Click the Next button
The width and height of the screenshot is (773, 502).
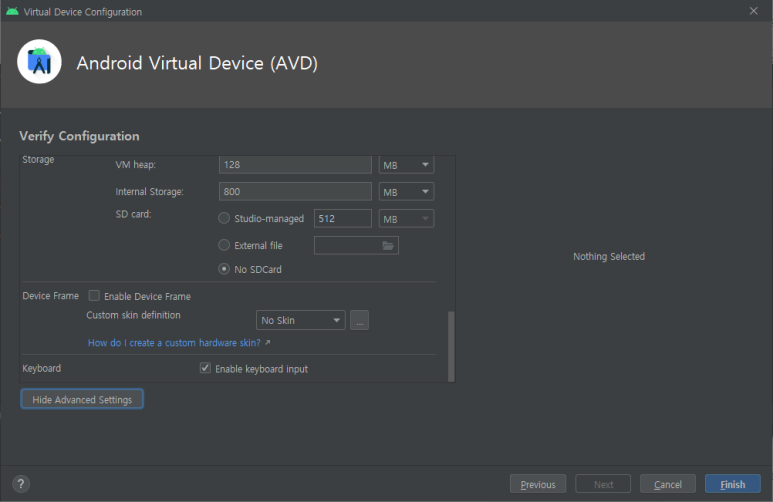(603, 484)
